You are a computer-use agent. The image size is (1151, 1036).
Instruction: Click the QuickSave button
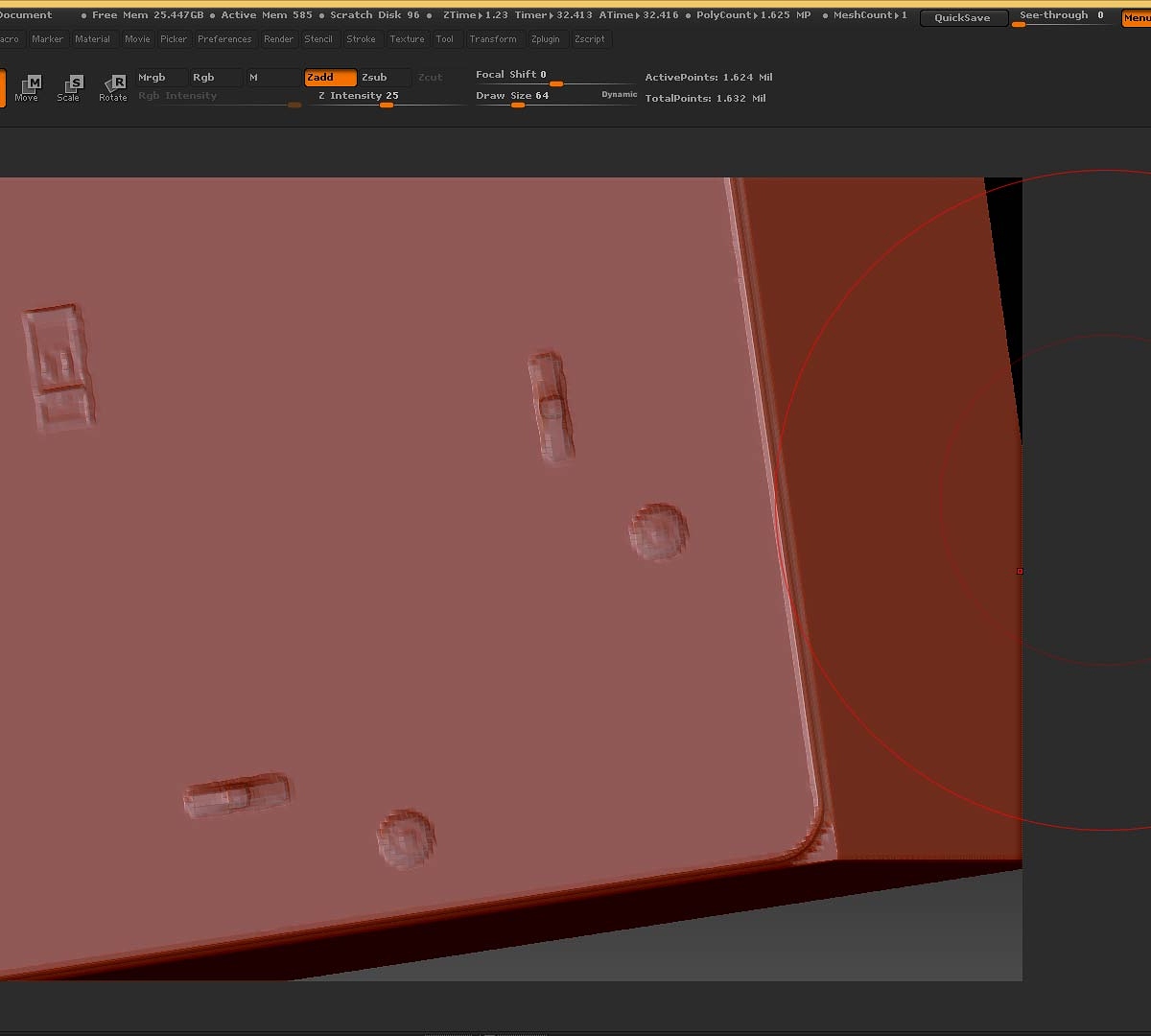coord(963,18)
